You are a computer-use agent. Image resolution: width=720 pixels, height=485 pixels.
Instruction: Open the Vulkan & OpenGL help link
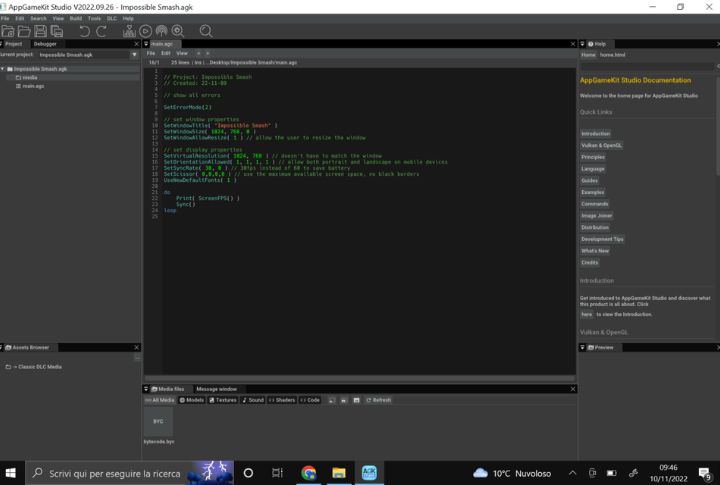[x=601, y=145]
